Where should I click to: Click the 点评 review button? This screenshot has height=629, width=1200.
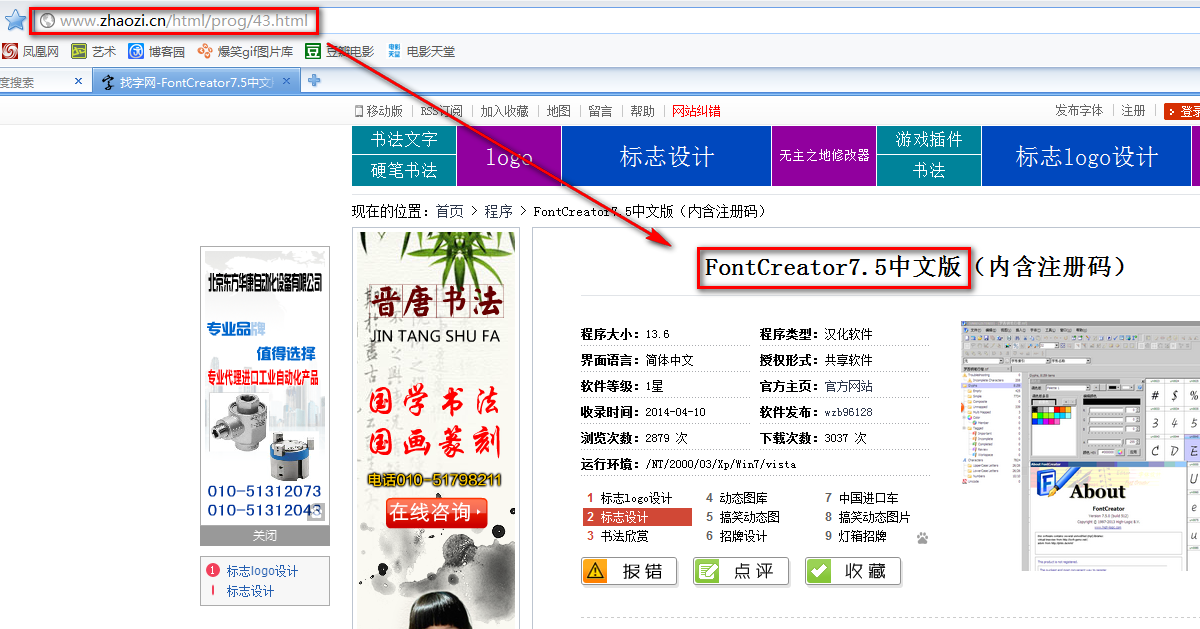tap(741, 571)
